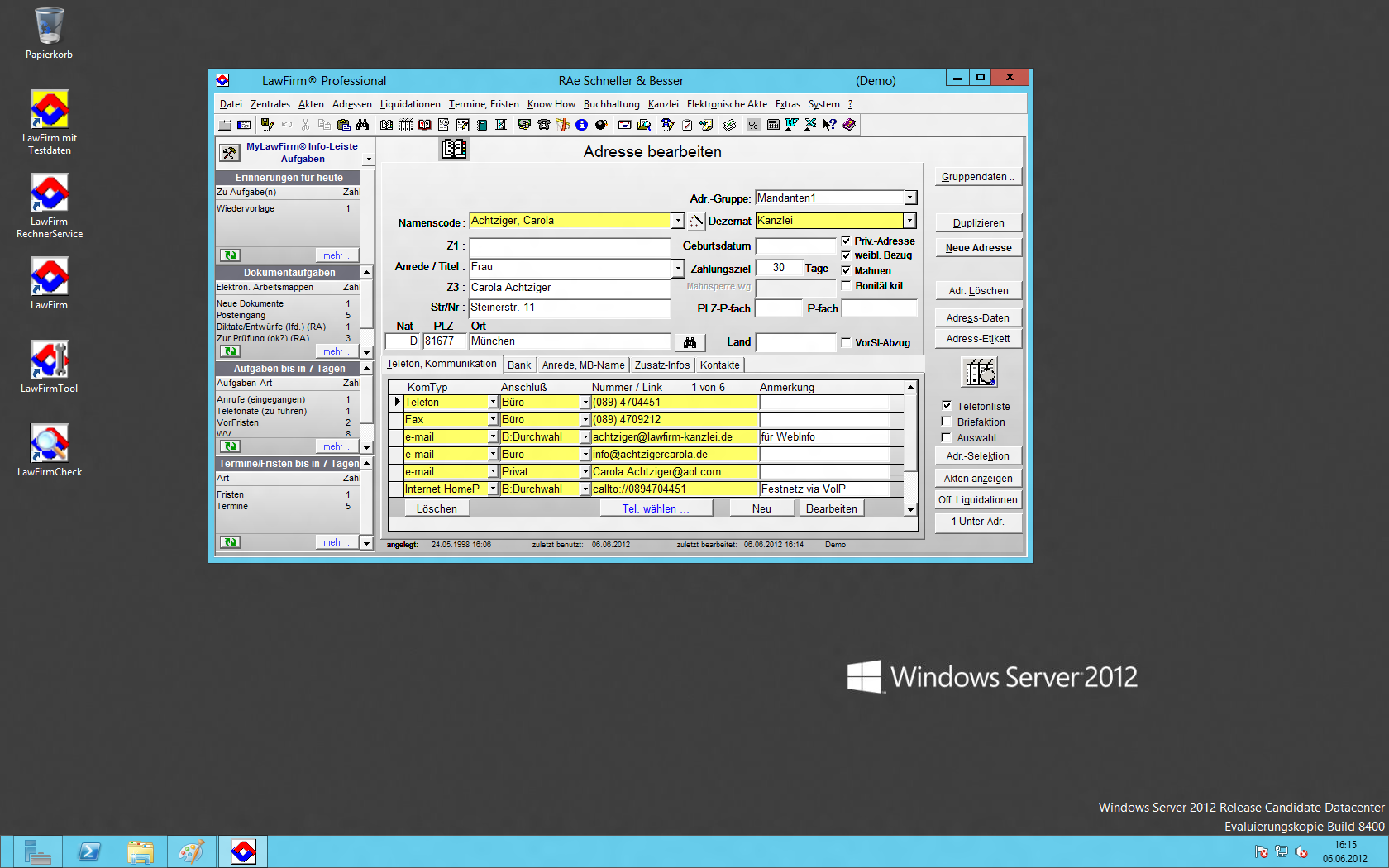This screenshot has height=868, width=1389.
Task: Click the binoculars search icon in toolbar
Action: click(363, 125)
